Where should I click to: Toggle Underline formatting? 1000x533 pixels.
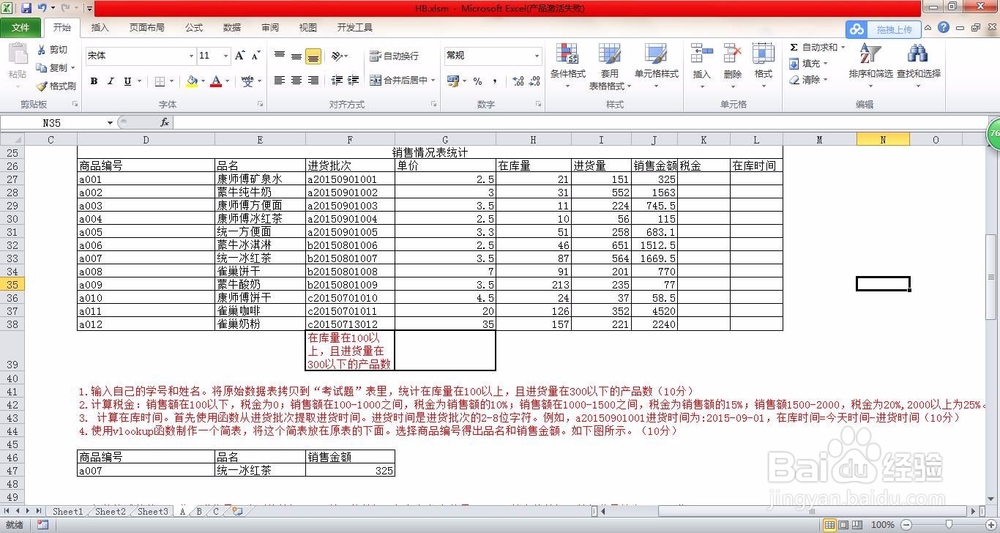coord(128,81)
